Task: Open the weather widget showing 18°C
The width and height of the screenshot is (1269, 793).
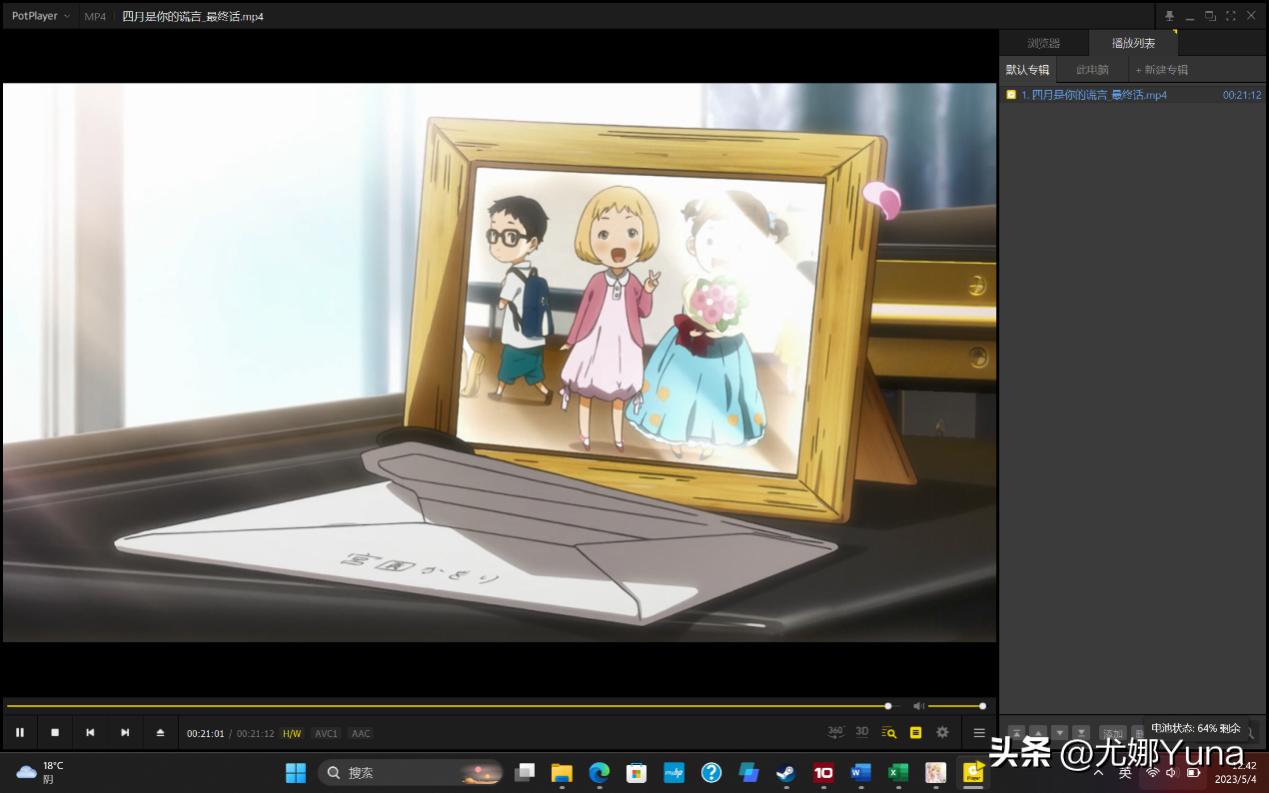Action: point(40,772)
